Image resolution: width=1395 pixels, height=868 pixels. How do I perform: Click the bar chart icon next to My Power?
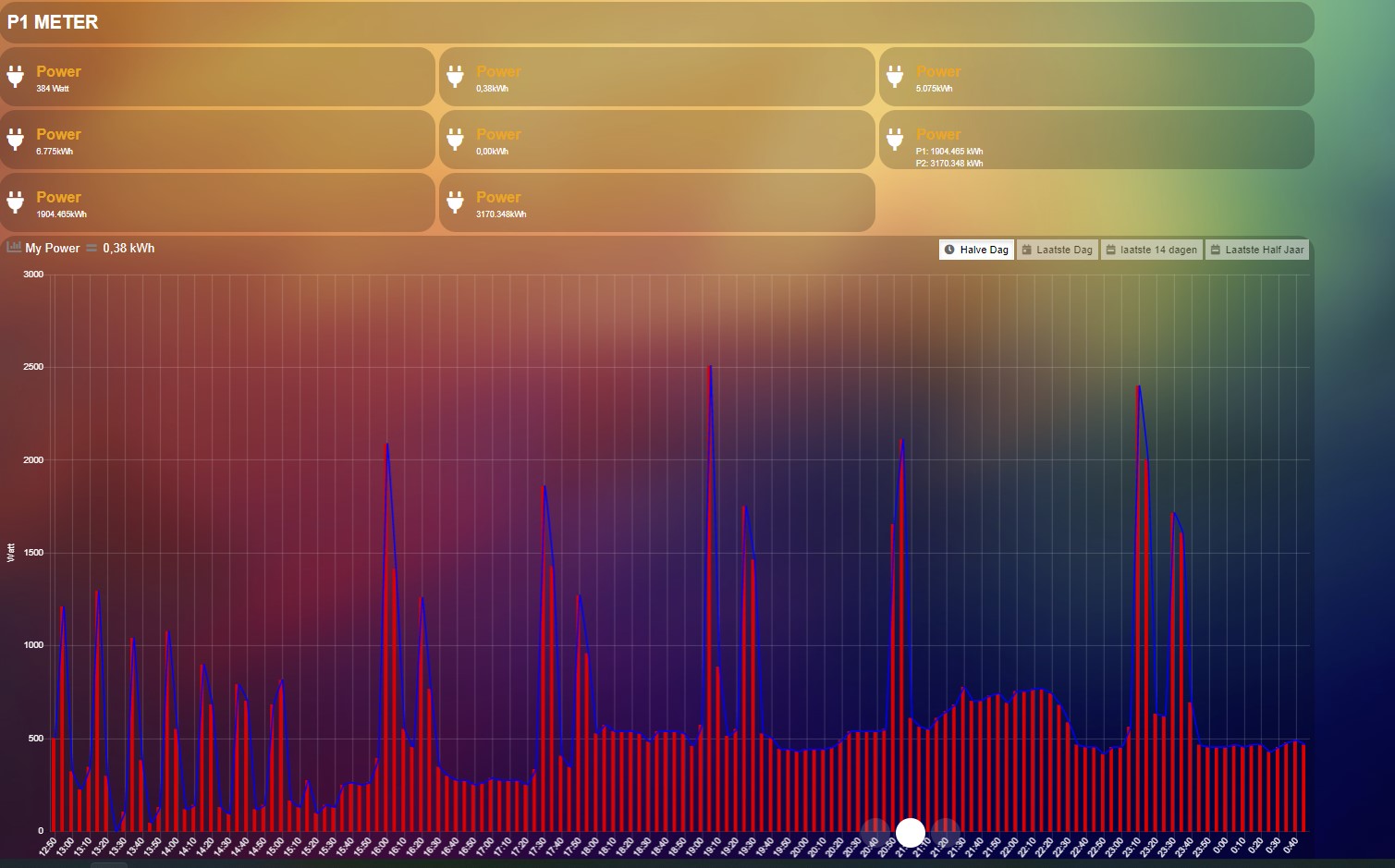[14, 247]
